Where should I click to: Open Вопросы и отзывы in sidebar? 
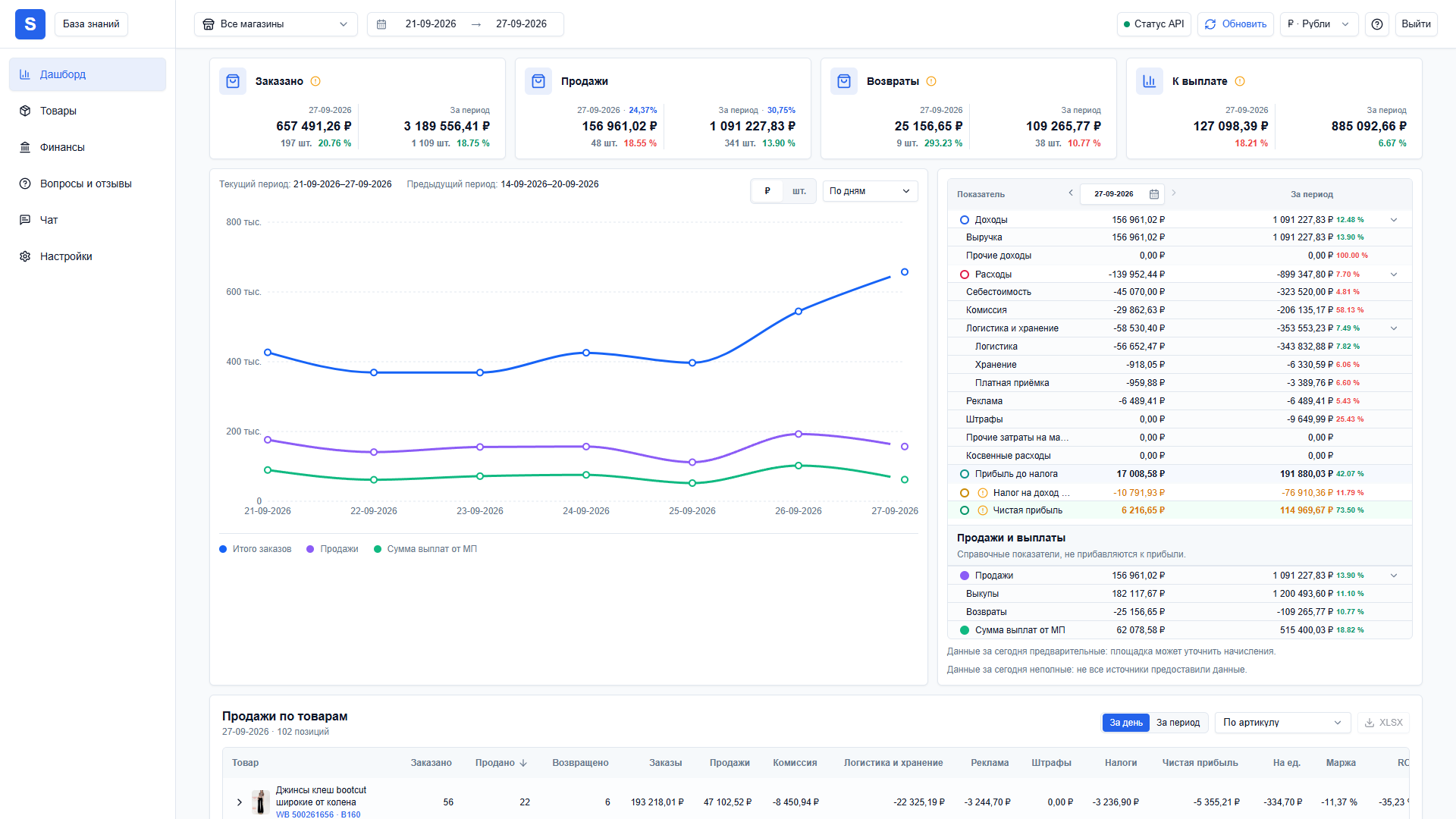88,184
